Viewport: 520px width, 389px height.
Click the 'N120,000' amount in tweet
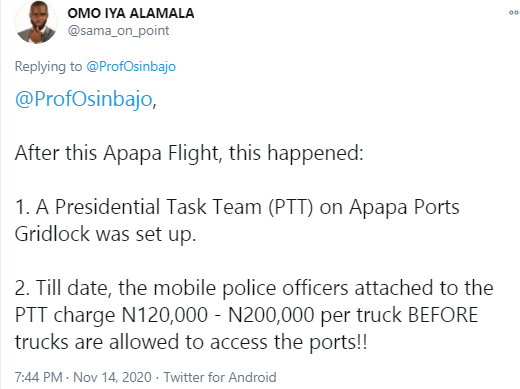click(x=165, y=315)
